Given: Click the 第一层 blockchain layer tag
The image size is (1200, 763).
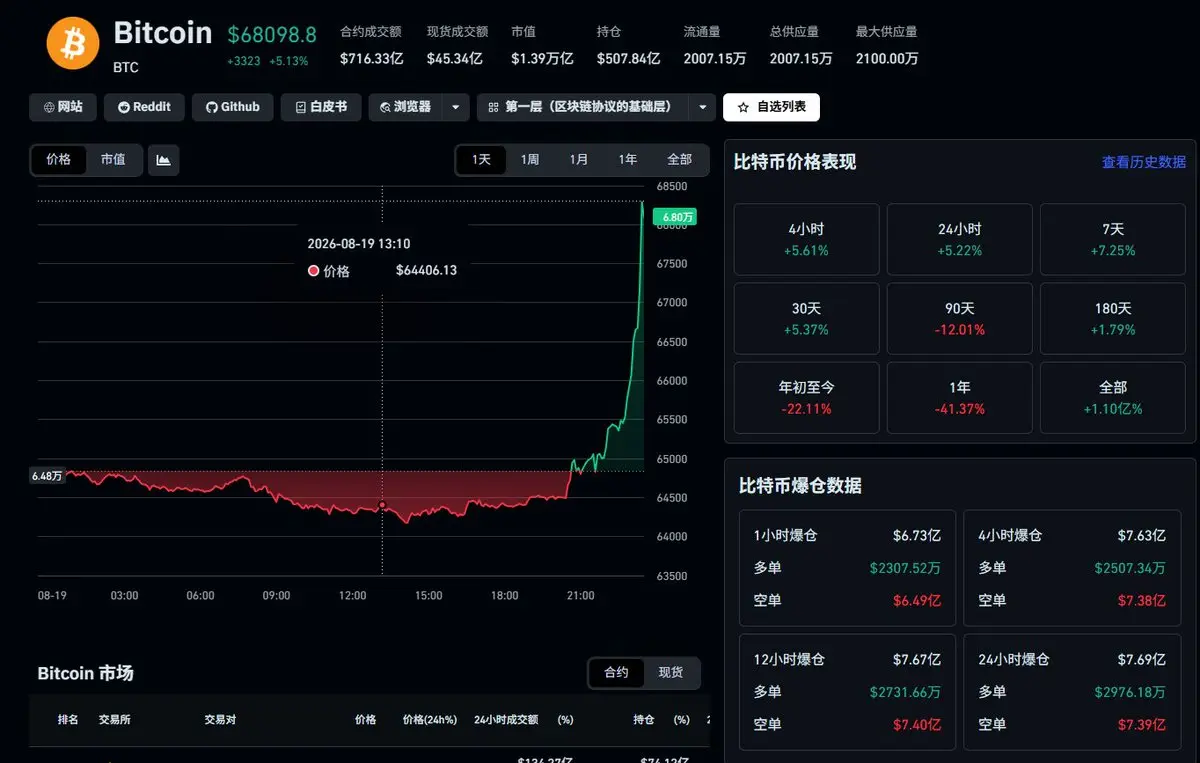Looking at the screenshot, I should click(583, 107).
